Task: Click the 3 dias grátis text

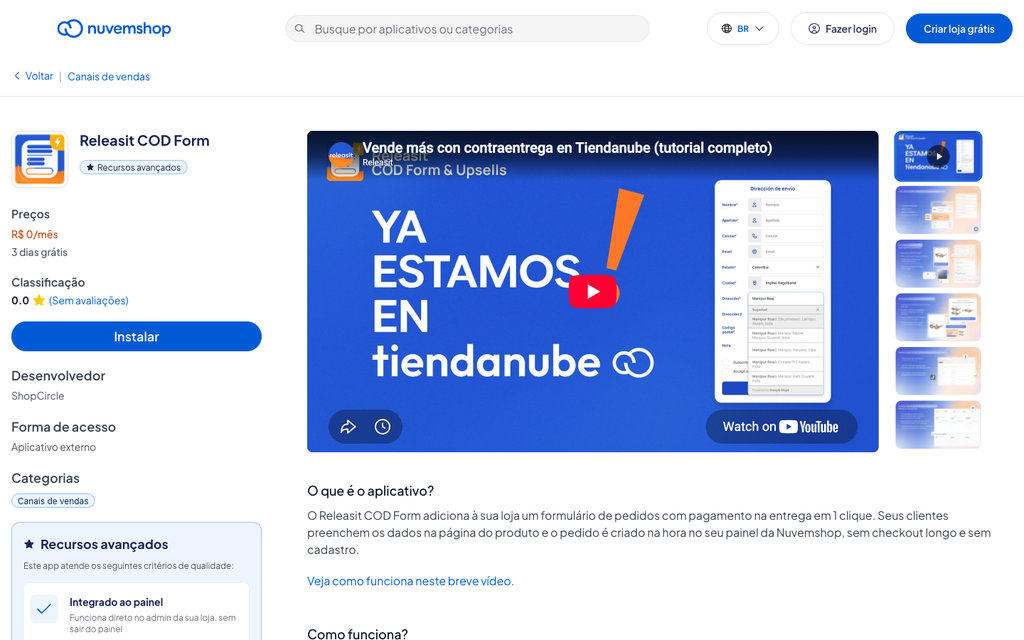Action: pos(39,252)
